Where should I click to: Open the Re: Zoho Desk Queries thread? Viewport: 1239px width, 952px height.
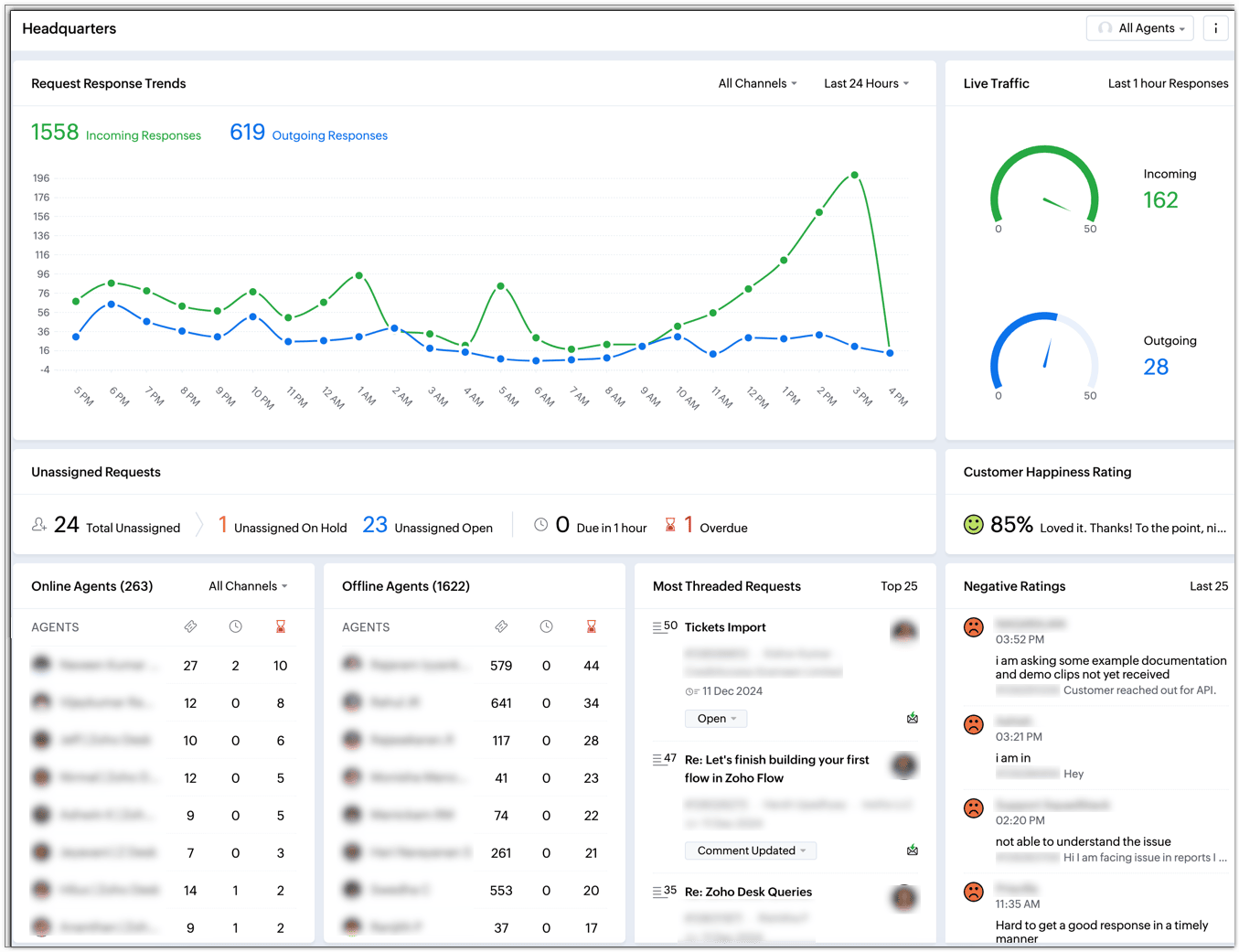tap(748, 892)
